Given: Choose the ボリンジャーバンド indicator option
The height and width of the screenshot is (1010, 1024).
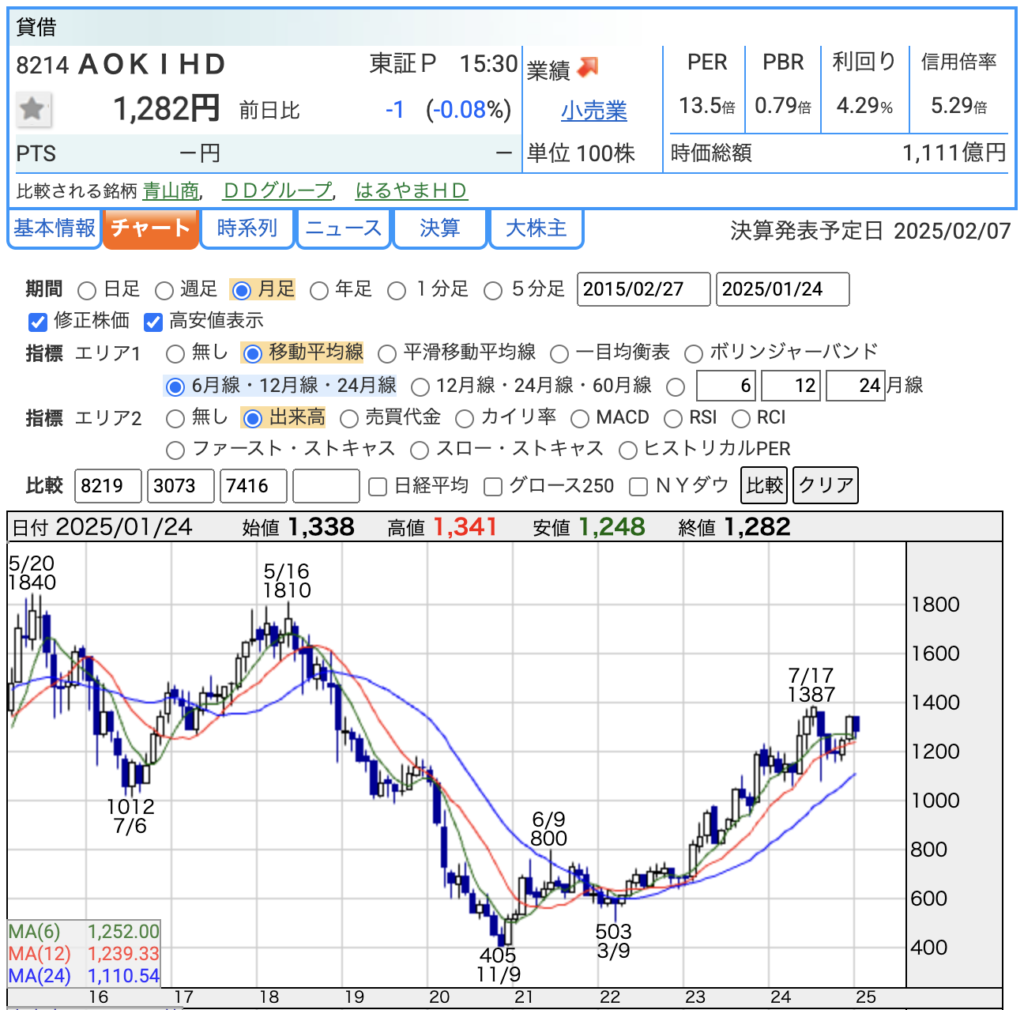Looking at the screenshot, I should [693, 353].
